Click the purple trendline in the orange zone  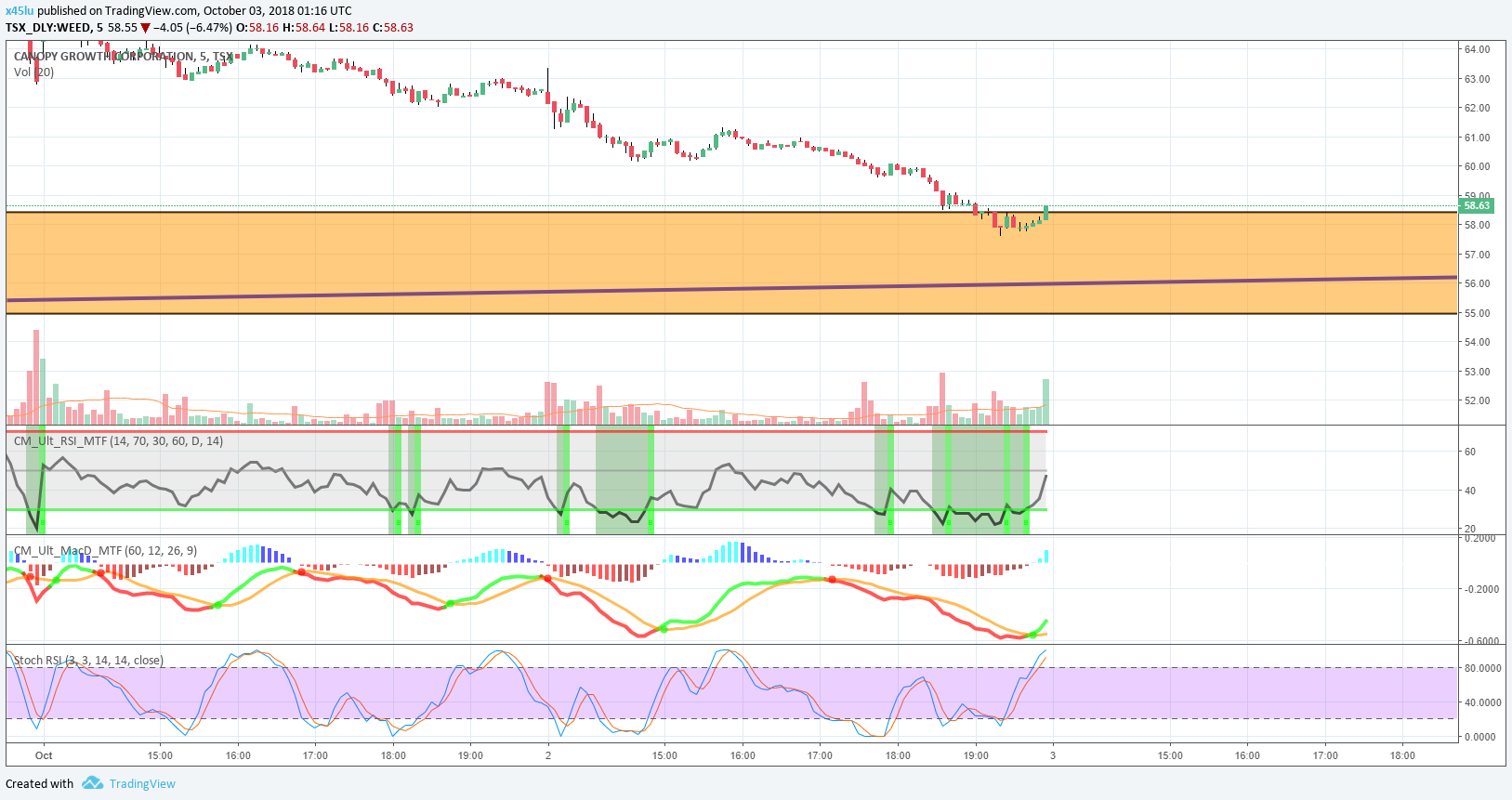tap(731, 288)
